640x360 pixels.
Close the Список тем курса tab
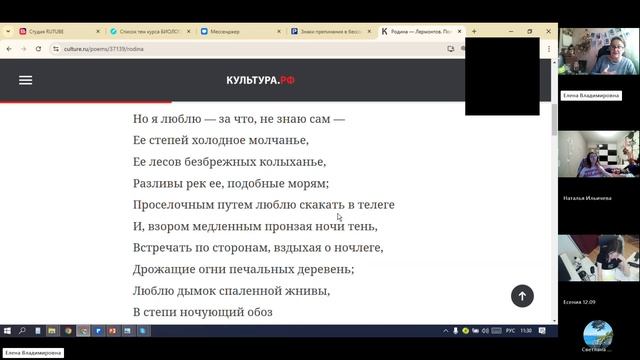tap(189, 31)
